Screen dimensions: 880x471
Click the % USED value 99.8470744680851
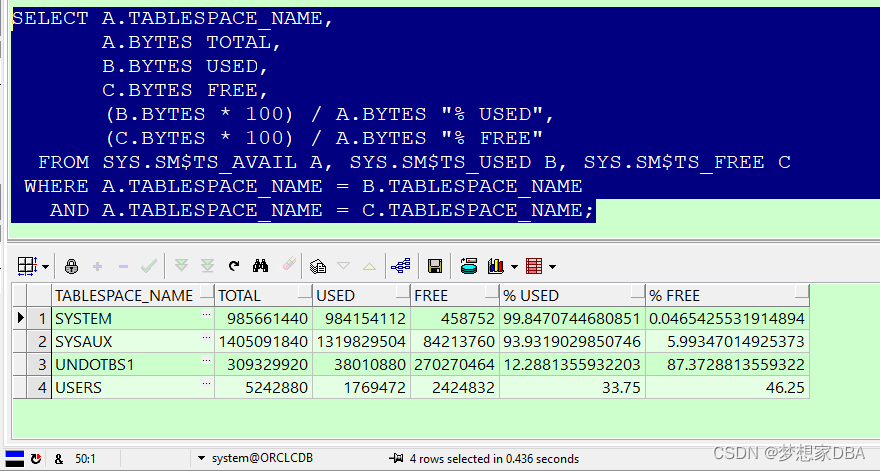[572, 318]
